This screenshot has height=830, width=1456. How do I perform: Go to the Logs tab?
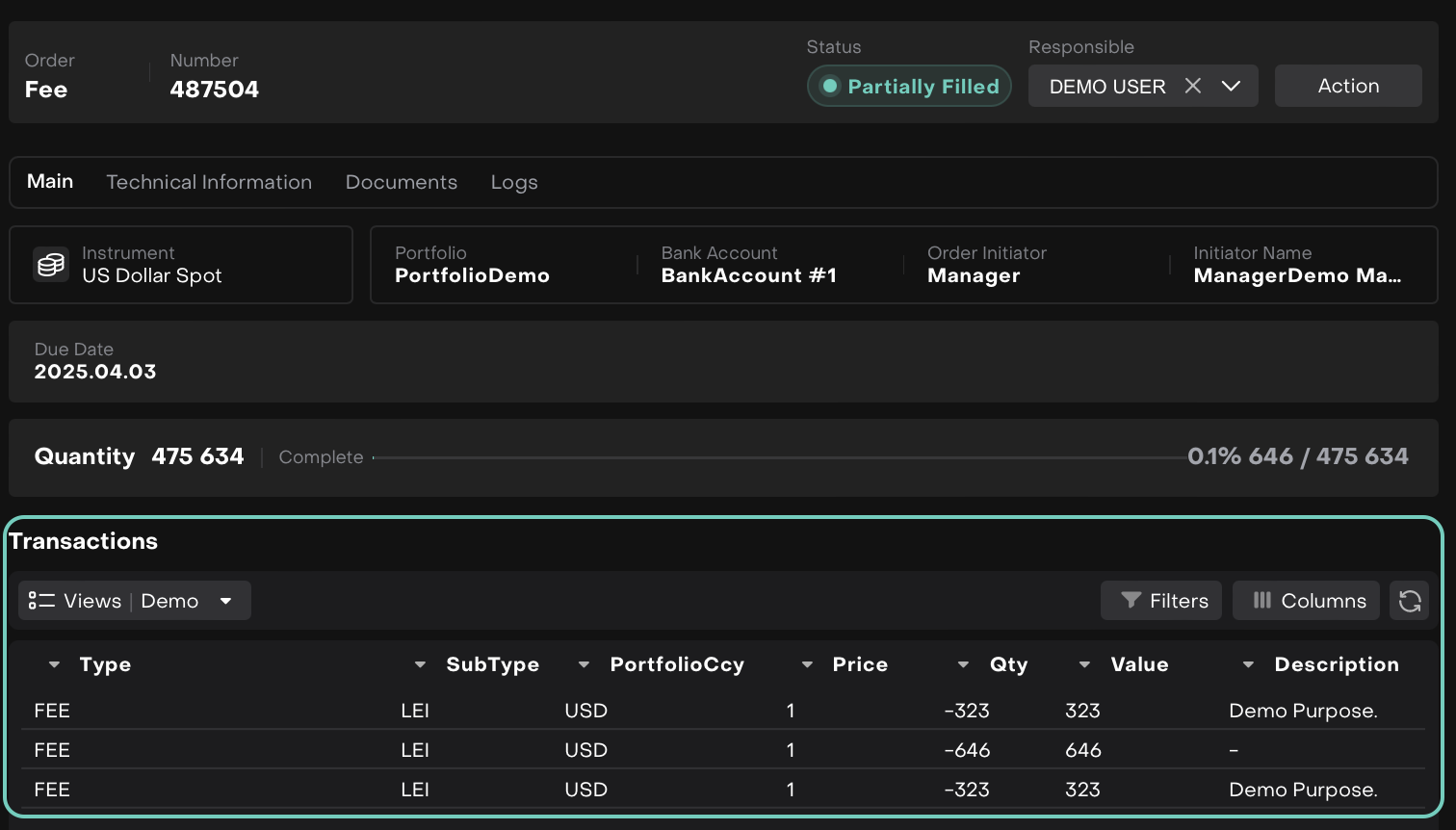coord(514,182)
